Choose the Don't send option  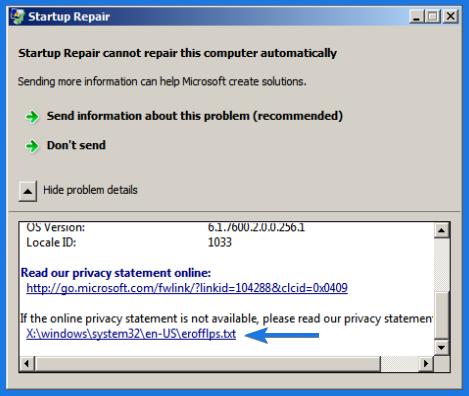pos(76,145)
